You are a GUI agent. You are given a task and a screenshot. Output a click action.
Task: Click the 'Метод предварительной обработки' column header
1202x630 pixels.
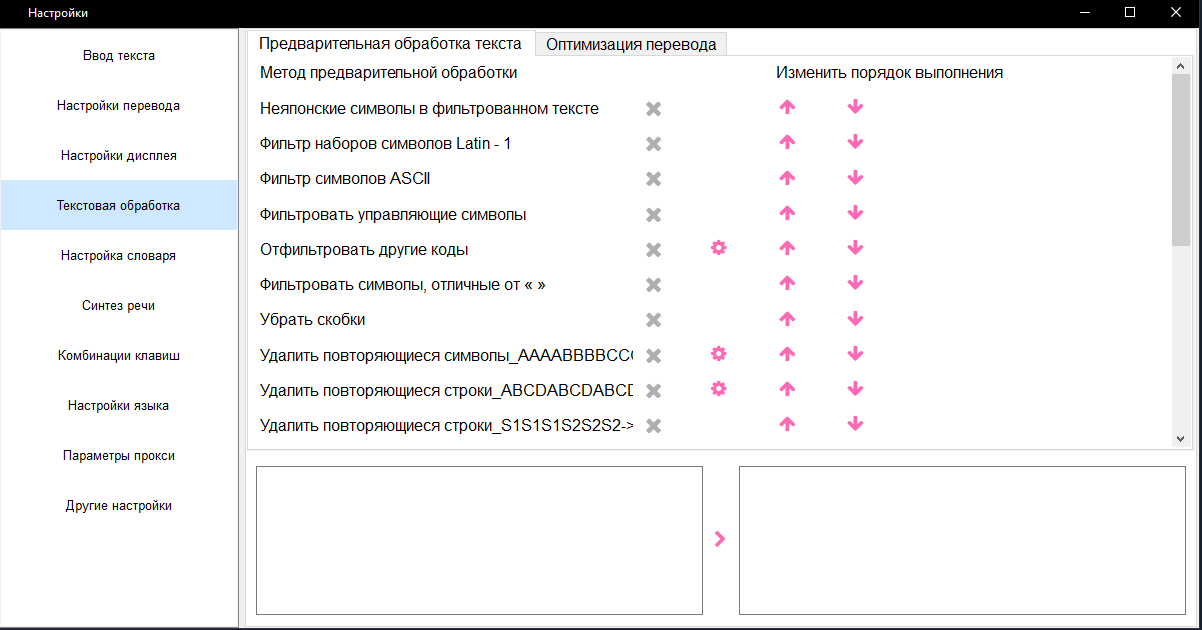pyautogui.click(x=388, y=73)
